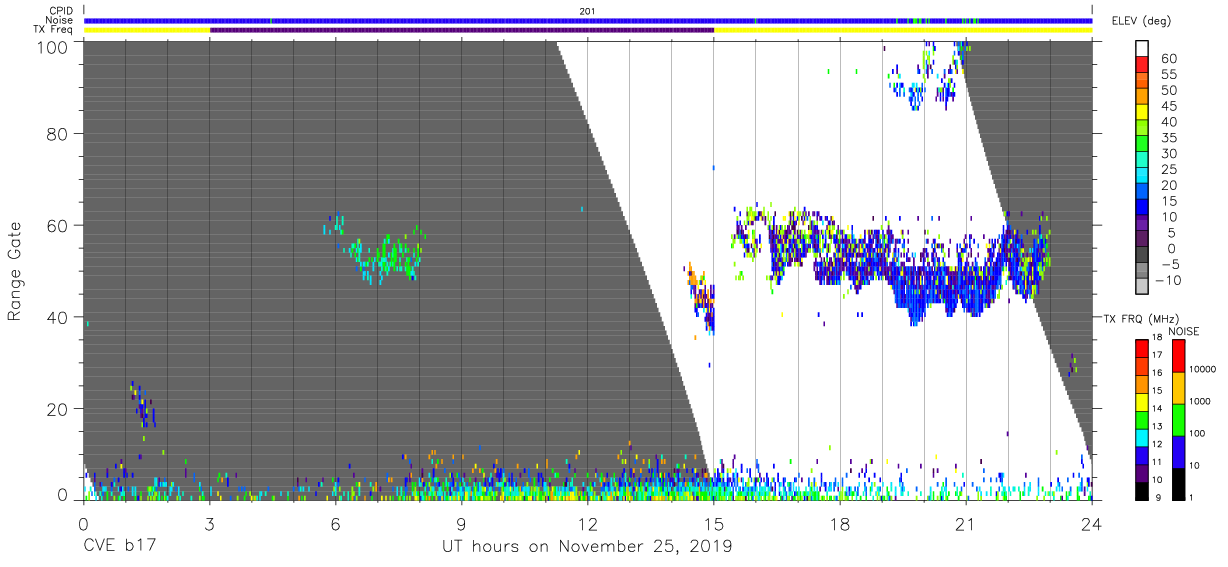
Task: Click the 'NOISE' legend title
Action: (x=1183, y=331)
